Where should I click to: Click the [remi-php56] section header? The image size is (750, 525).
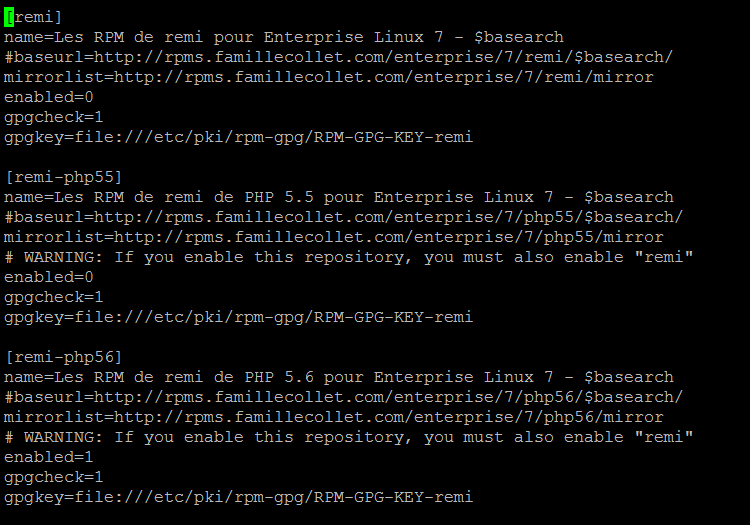[63, 357]
